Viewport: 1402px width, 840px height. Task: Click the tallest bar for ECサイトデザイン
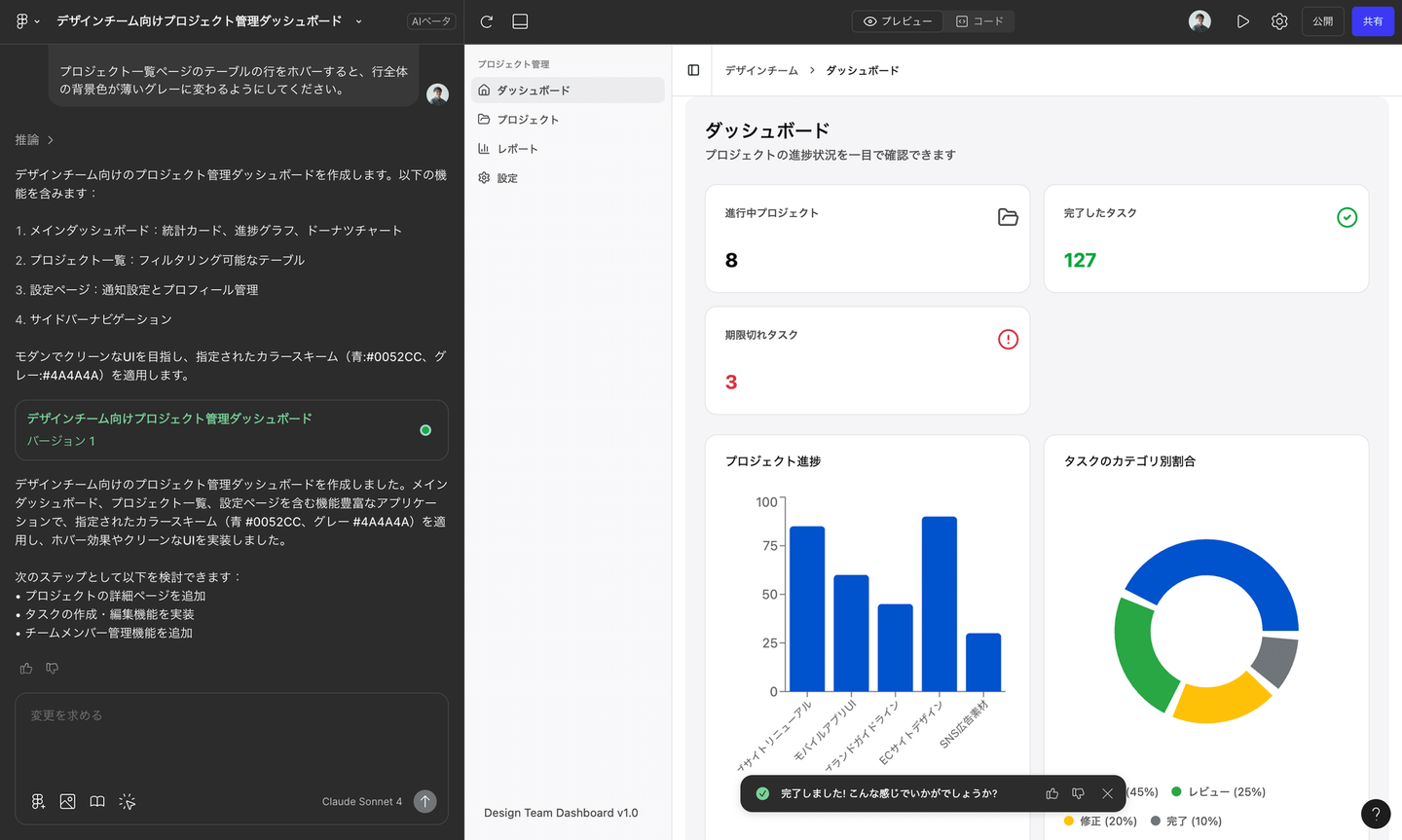[x=939, y=603]
